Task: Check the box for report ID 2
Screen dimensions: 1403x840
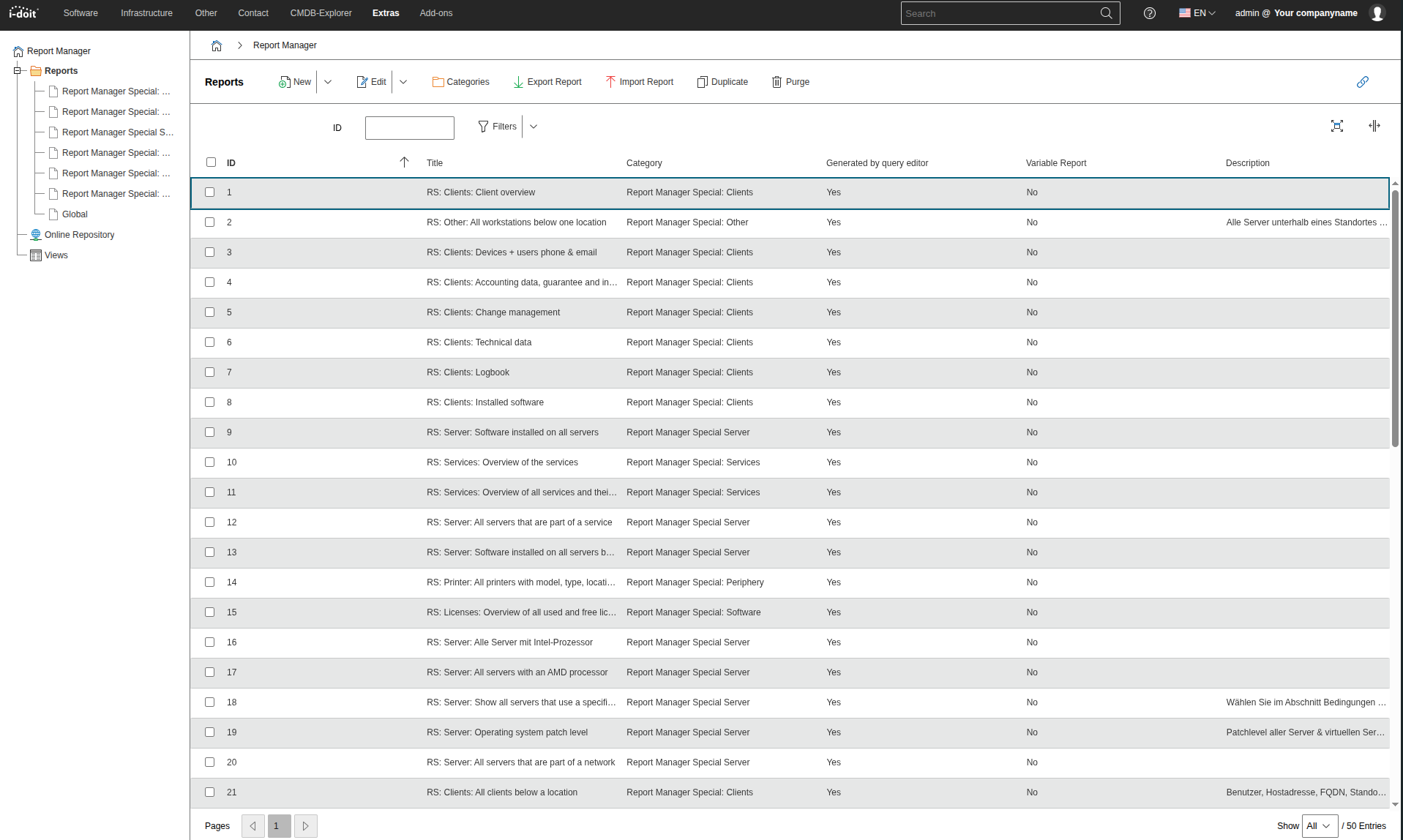Action: point(210,222)
